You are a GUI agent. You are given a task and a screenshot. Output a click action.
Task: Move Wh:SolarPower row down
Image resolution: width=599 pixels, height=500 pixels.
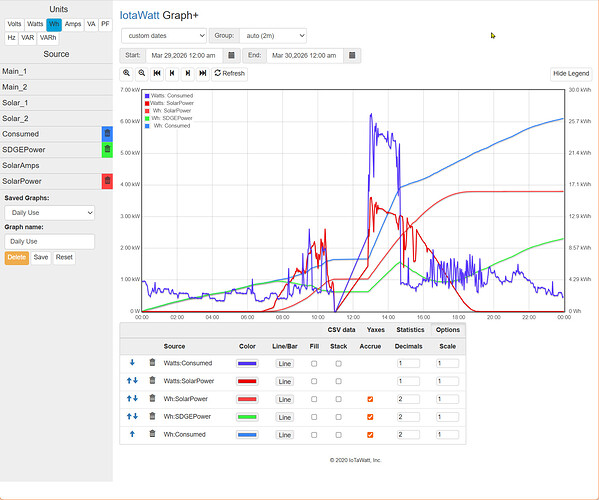135,398
